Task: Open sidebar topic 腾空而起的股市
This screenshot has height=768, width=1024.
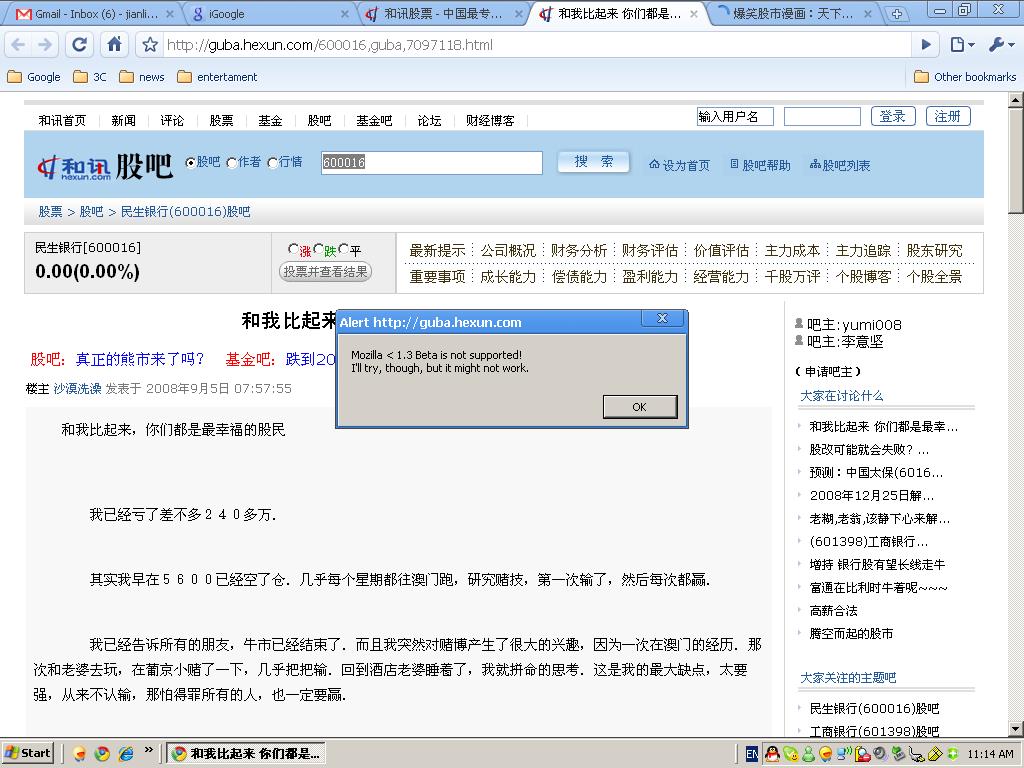Action: pos(851,633)
